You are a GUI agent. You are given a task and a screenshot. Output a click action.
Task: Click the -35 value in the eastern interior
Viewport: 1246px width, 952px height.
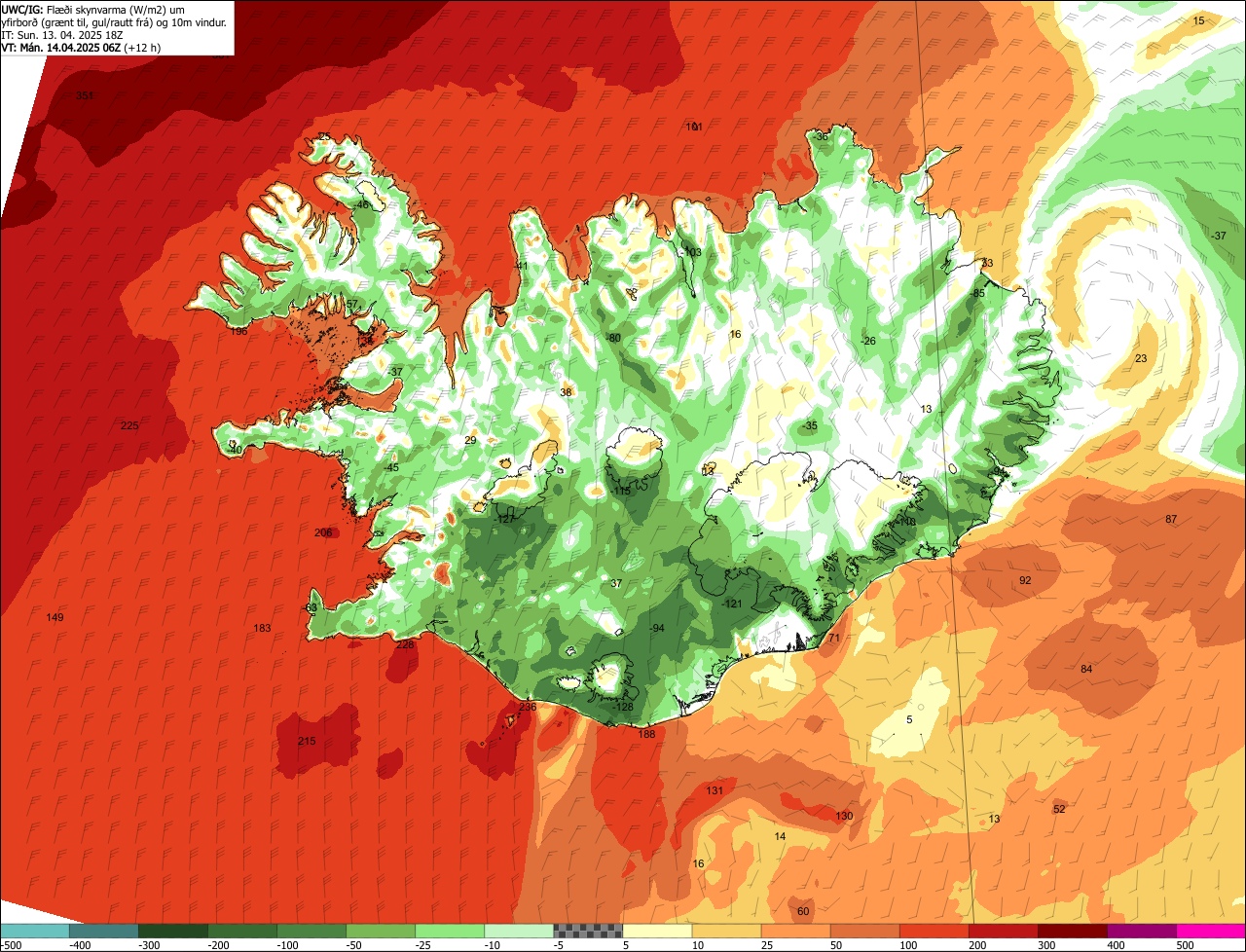tap(809, 426)
